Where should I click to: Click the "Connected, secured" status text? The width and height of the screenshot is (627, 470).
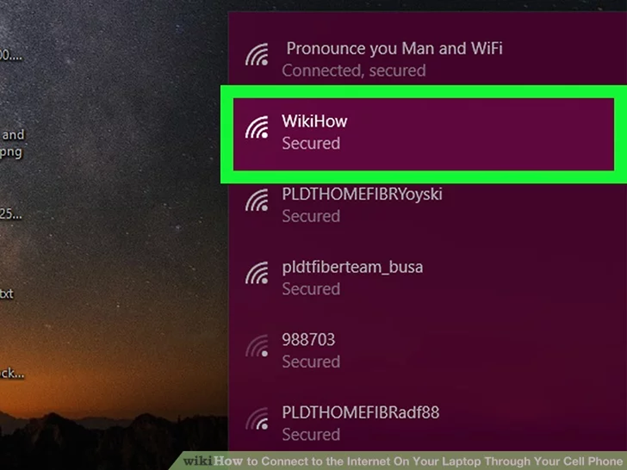click(354, 71)
